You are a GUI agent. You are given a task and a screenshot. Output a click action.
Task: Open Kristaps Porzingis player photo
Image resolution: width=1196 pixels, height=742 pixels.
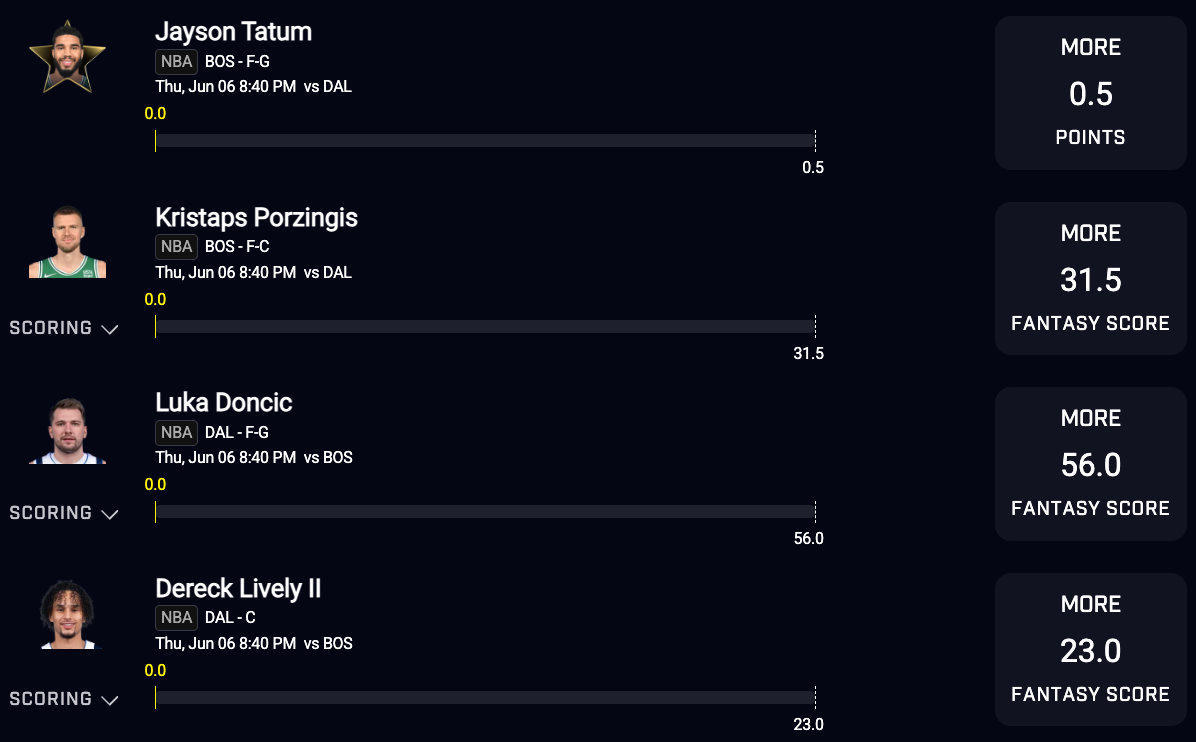coord(67,241)
